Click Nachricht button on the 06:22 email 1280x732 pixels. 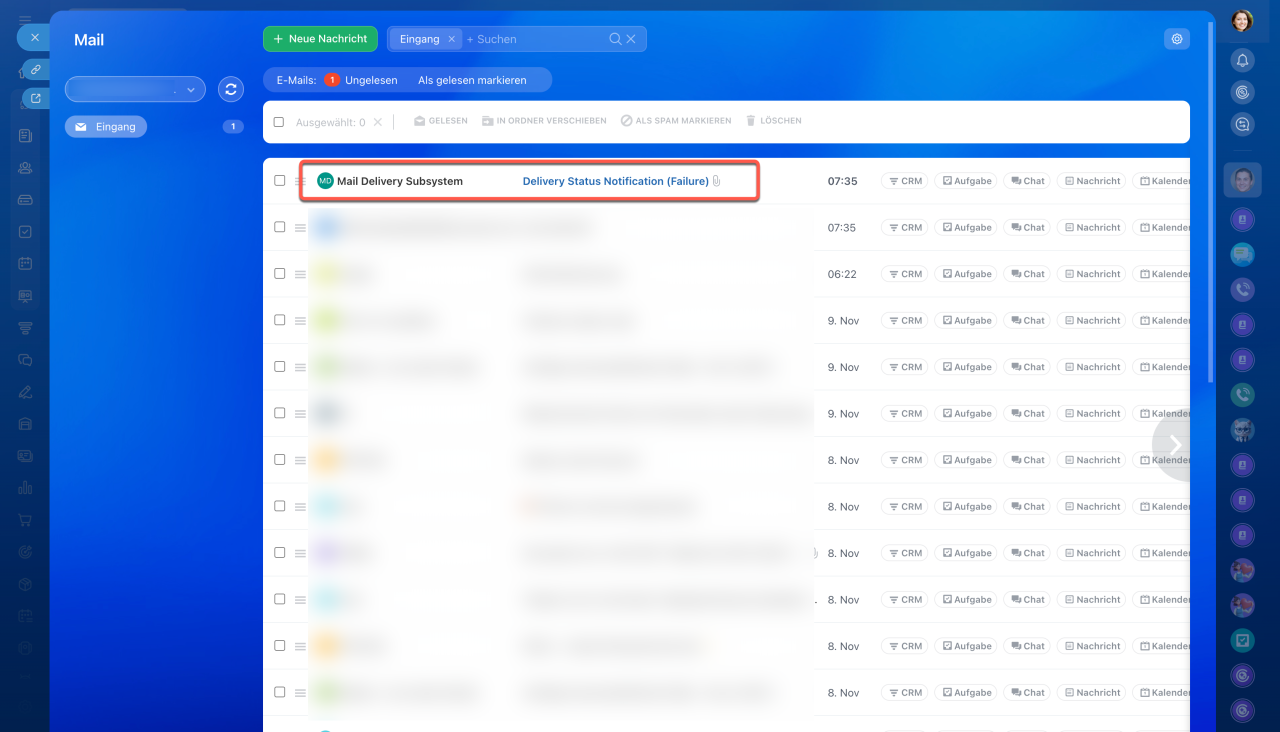point(1091,274)
